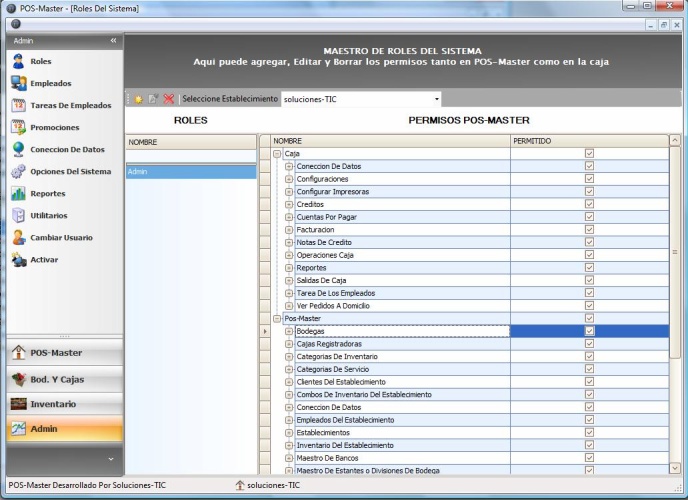Open Empleados from the sidebar
The height and width of the screenshot is (500, 688).
tap(50, 83)
